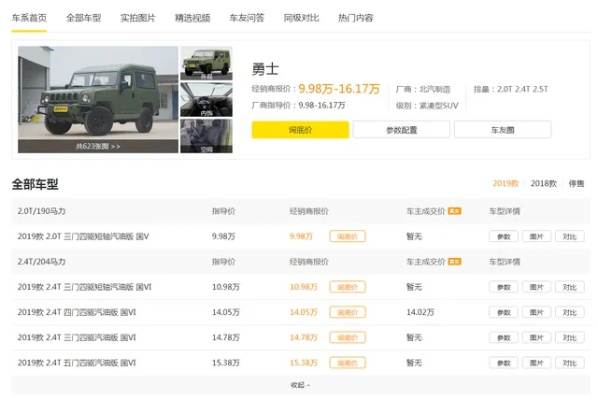Collapse the list with 收起
The image size is (598, 400).
pos(301,385)
